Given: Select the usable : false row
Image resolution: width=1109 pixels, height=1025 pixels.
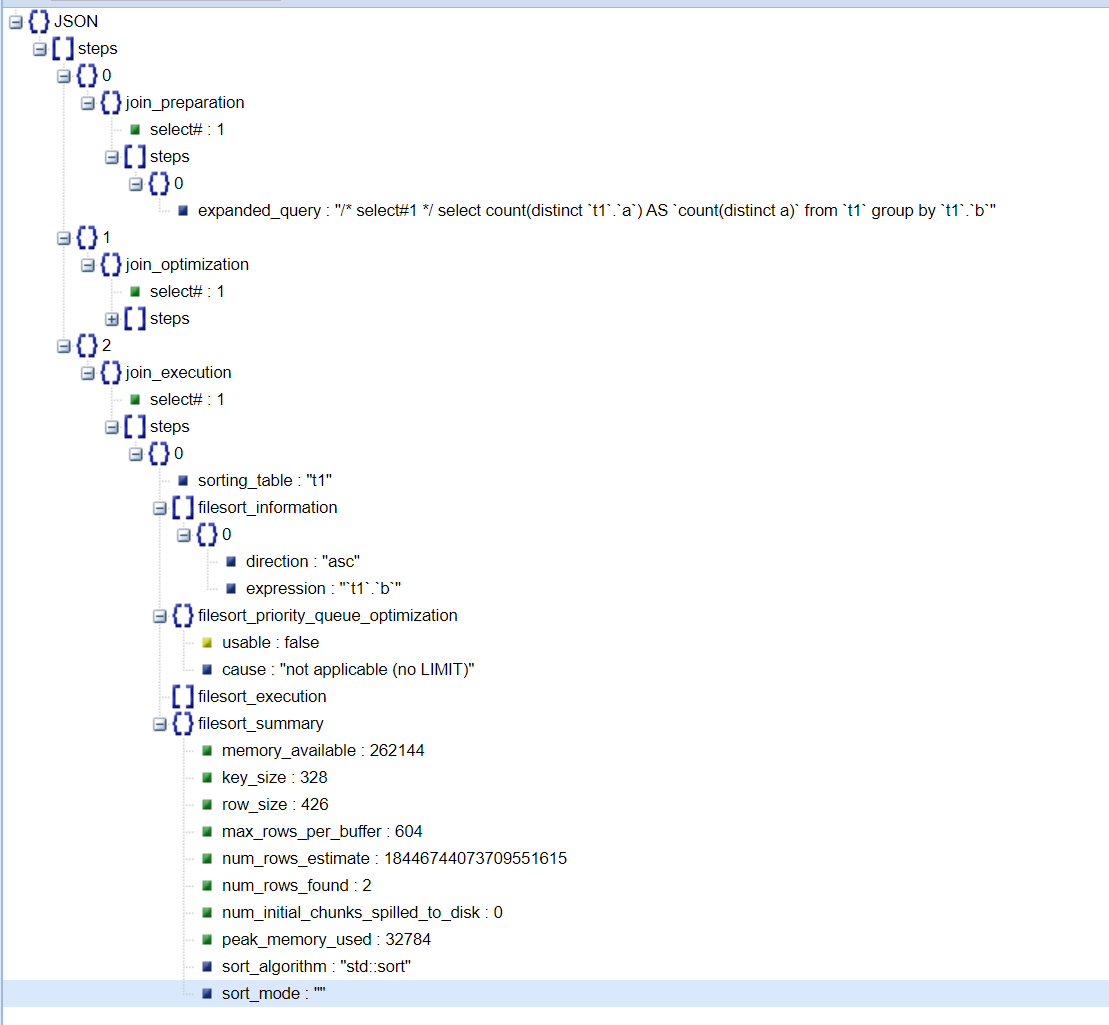Looking at the screenshot, I should pos(271,643).
